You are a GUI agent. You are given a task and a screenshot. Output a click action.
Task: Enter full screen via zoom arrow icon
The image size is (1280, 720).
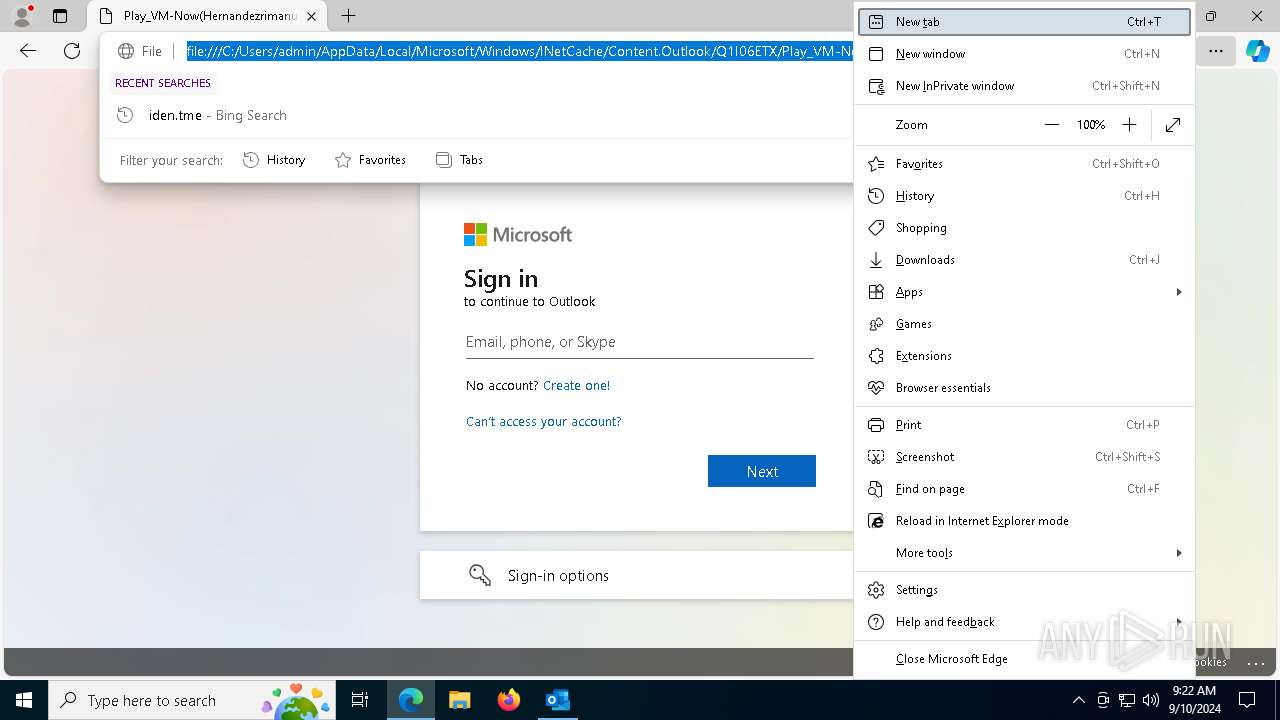1173,125
